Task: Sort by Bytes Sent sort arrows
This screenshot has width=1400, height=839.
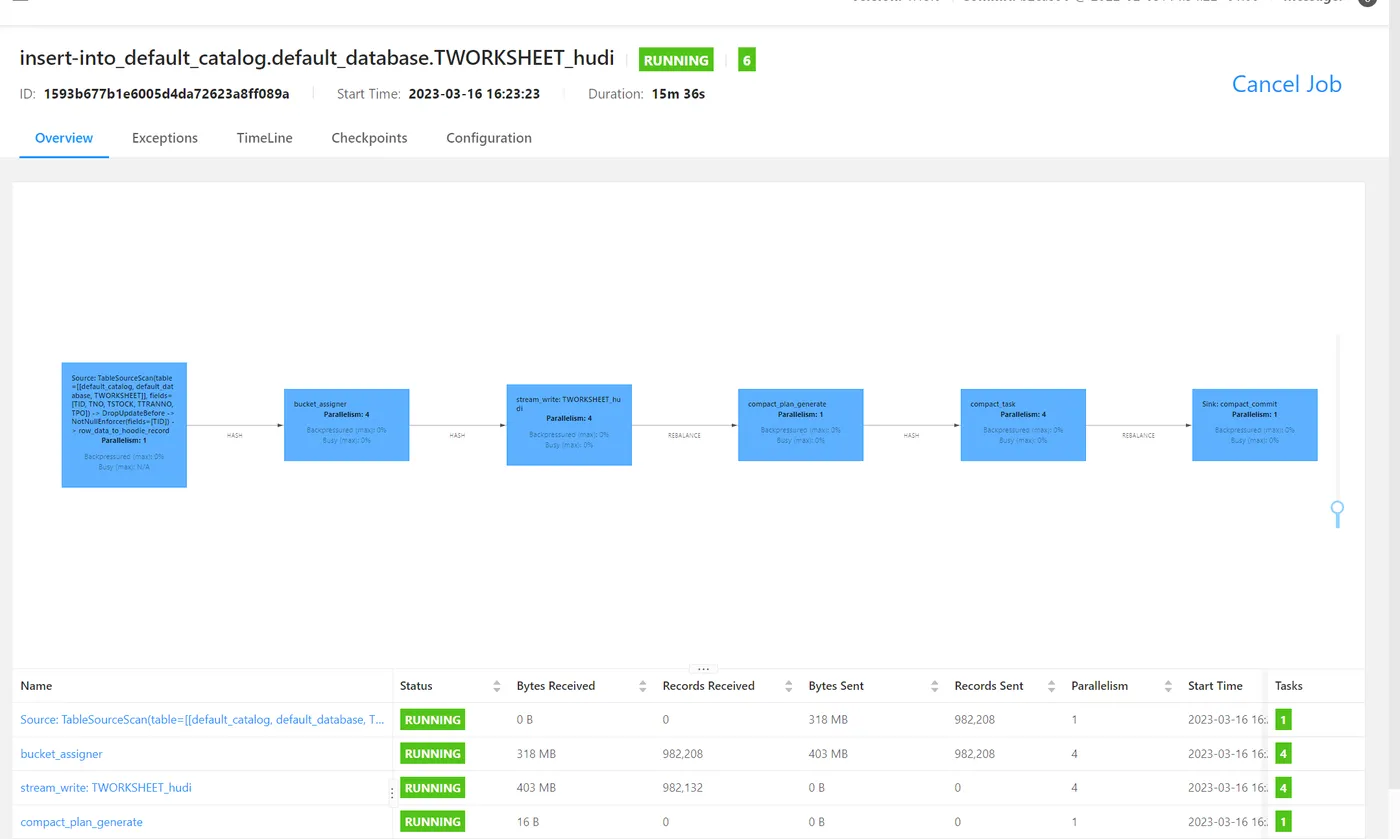Action: coord(935,686)
